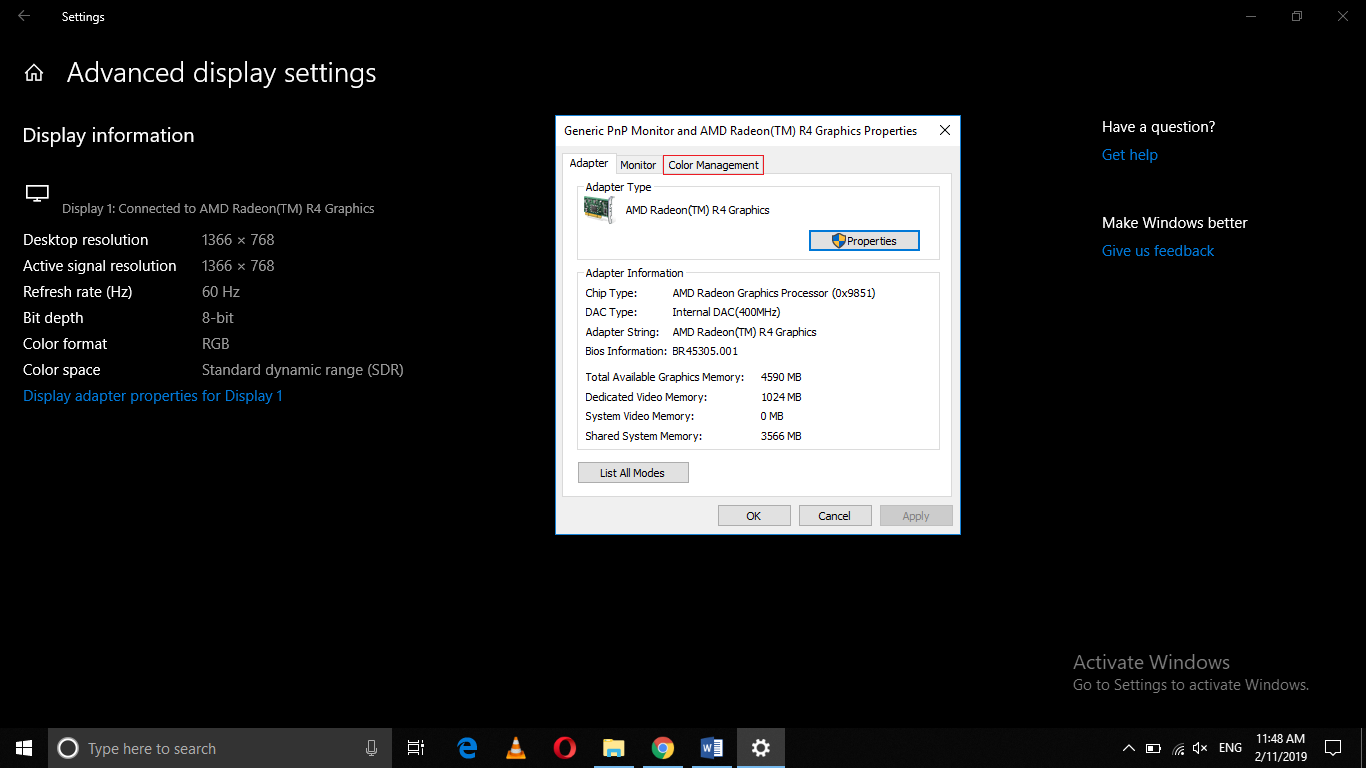Click the volume icon in the system tray
The width and height of the screenshot is (1366, 768).
[x=1199, y=747]
